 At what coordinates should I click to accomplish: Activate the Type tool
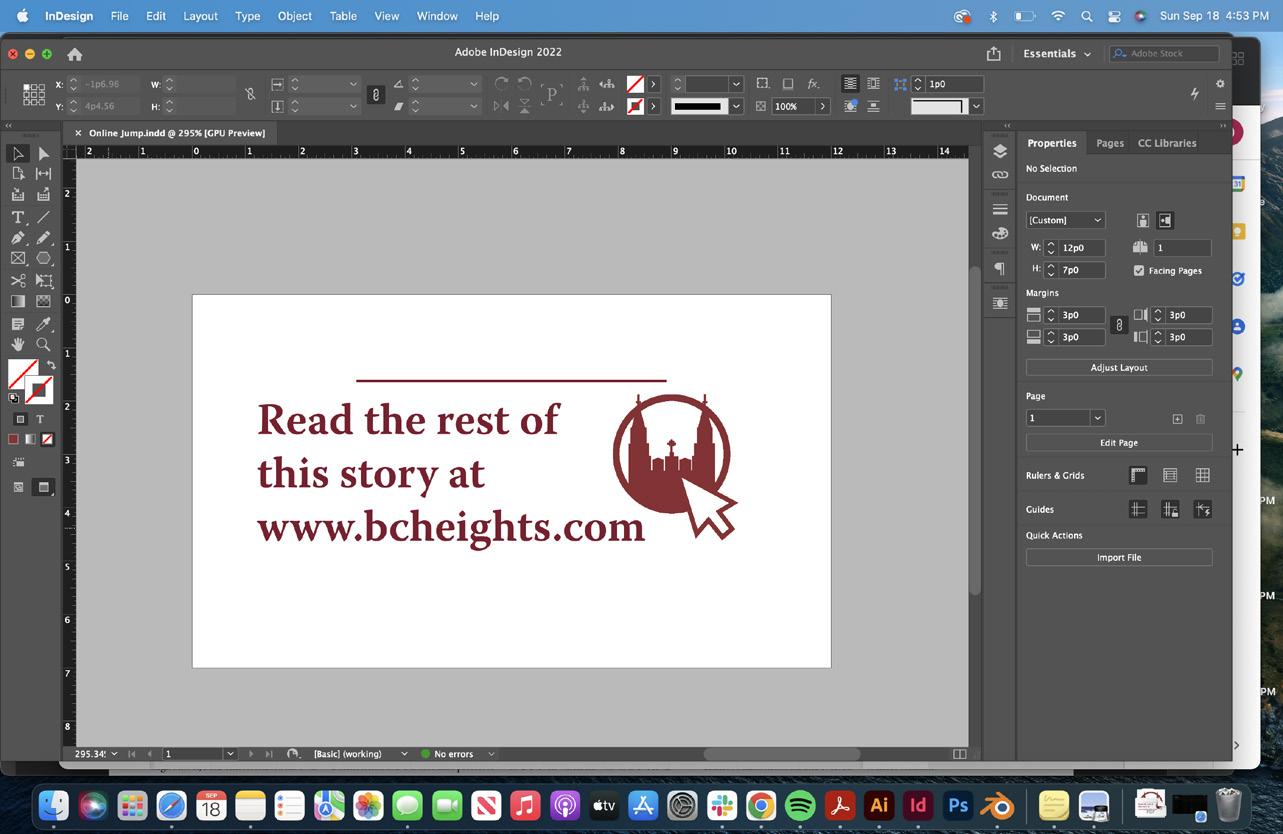click(18, 217)
